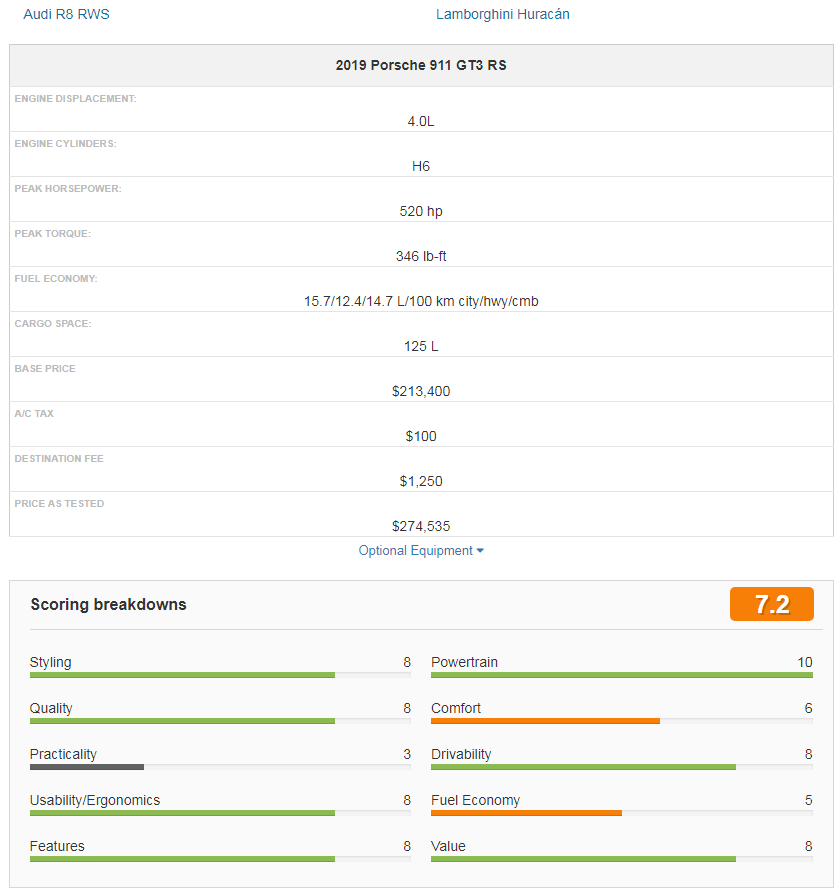This screenshot has width=839, height=890.
Task: Click the $274,535 price as tested value
Action: click(x=421, y=526)
